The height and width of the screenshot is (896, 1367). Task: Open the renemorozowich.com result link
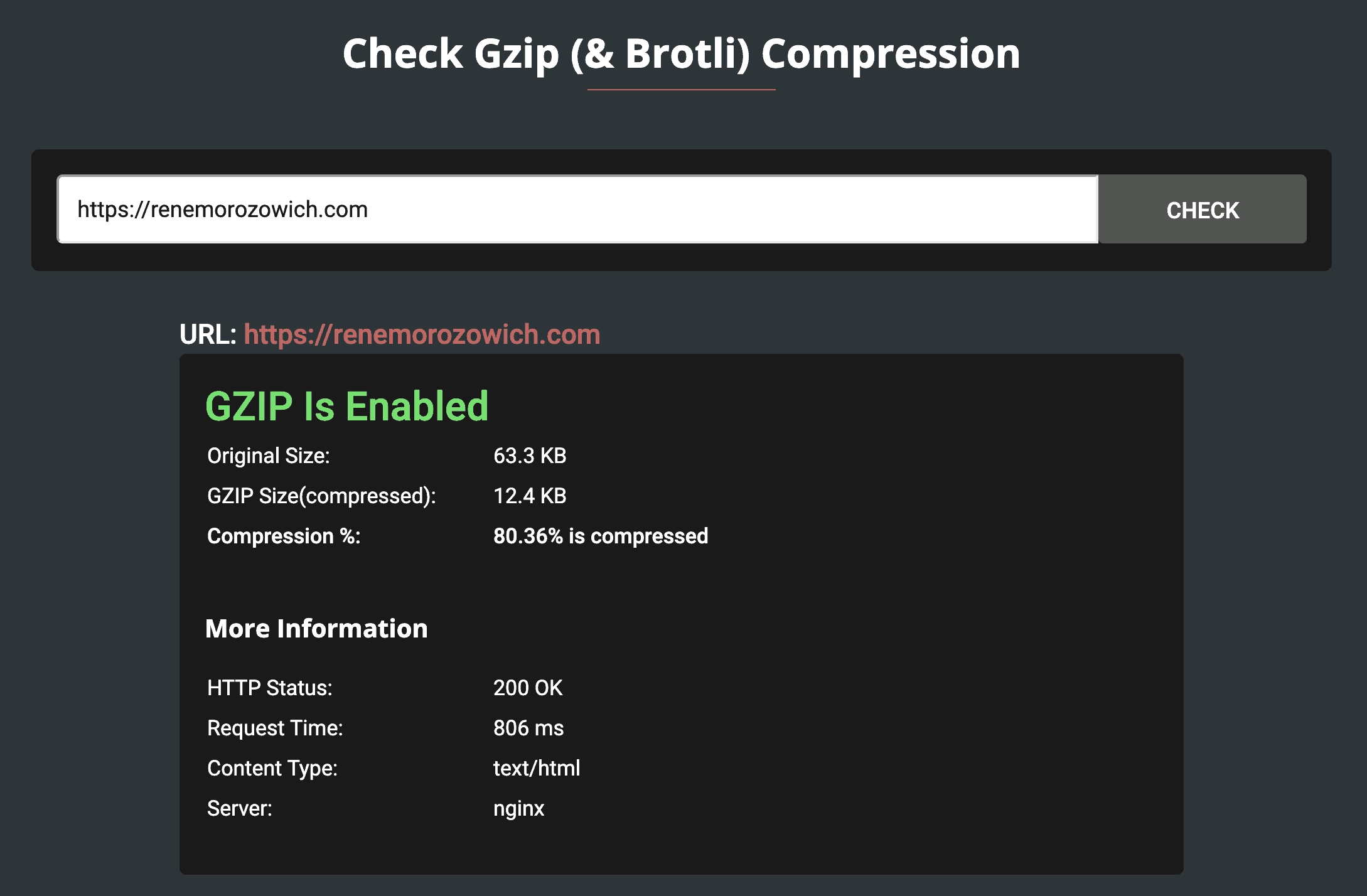pos(422,334)
